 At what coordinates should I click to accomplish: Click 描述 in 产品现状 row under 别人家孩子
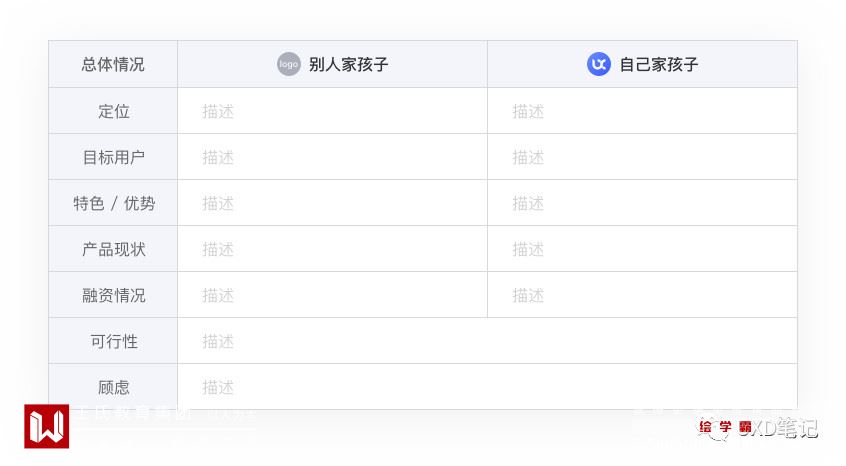[x=218, y=249]
